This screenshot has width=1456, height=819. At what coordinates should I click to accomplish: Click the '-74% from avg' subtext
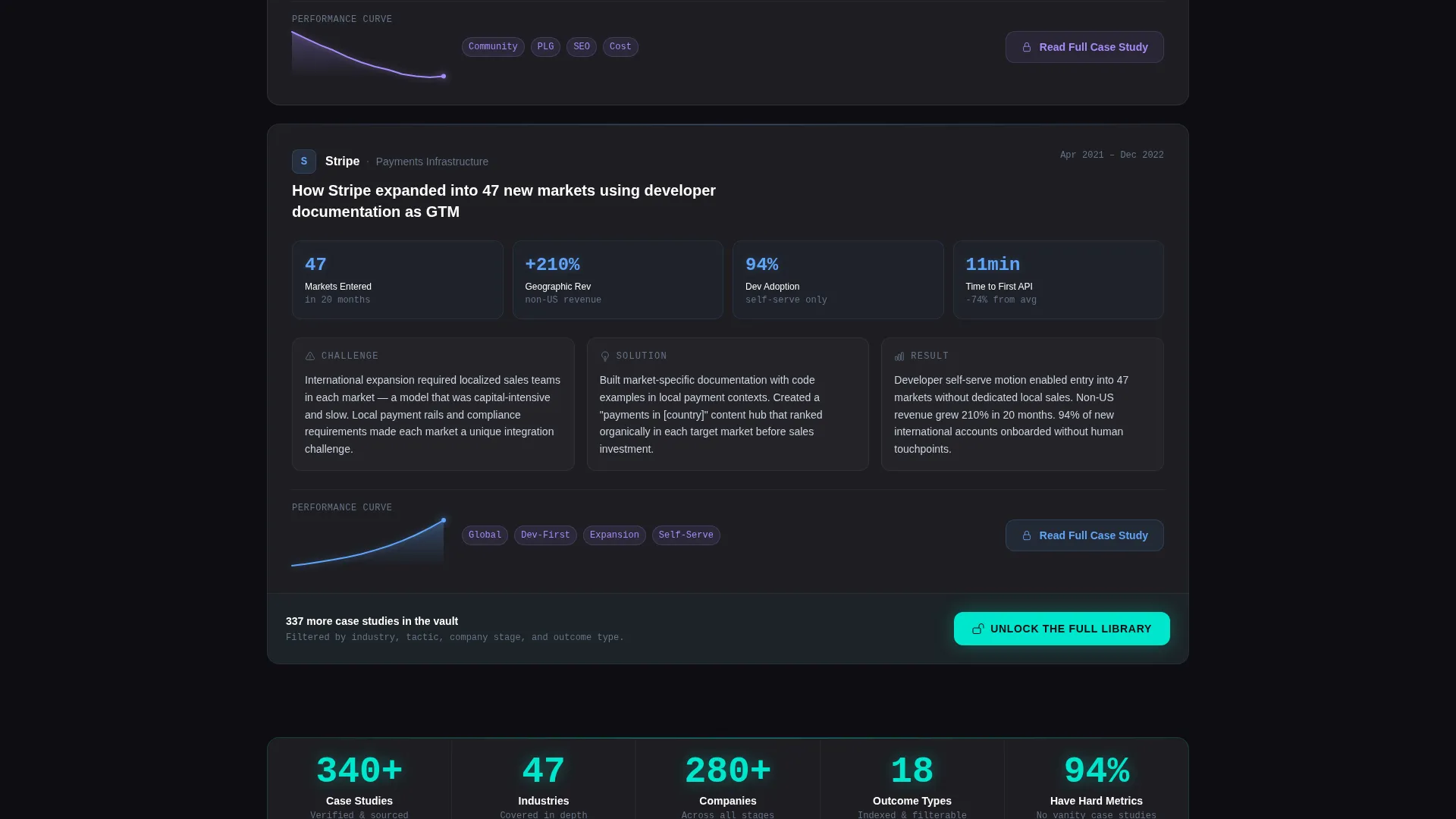(x=1001, y=300)
